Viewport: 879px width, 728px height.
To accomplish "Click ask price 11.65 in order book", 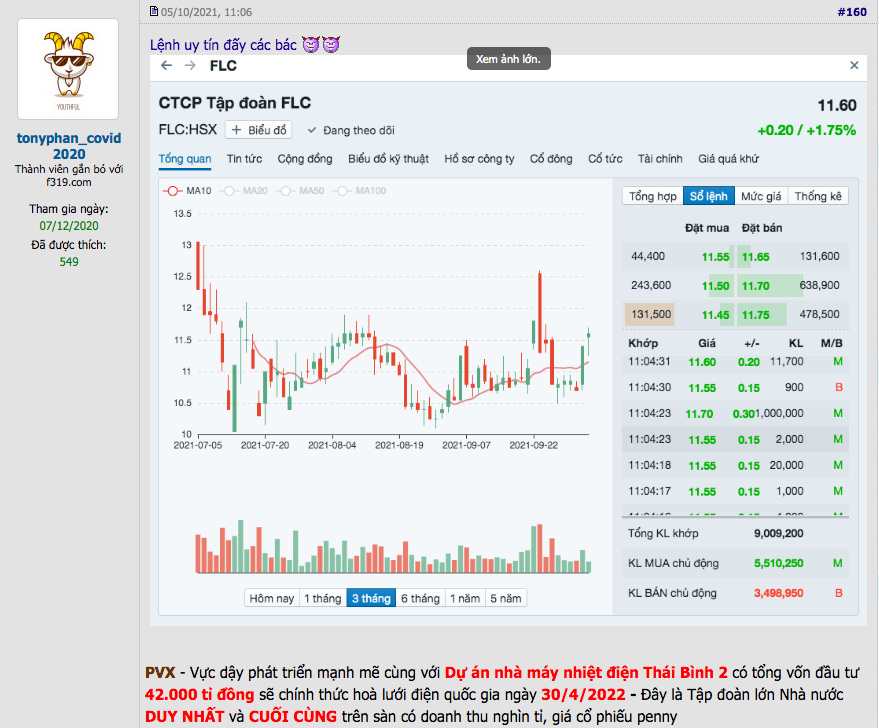I will tap(756, 257).
